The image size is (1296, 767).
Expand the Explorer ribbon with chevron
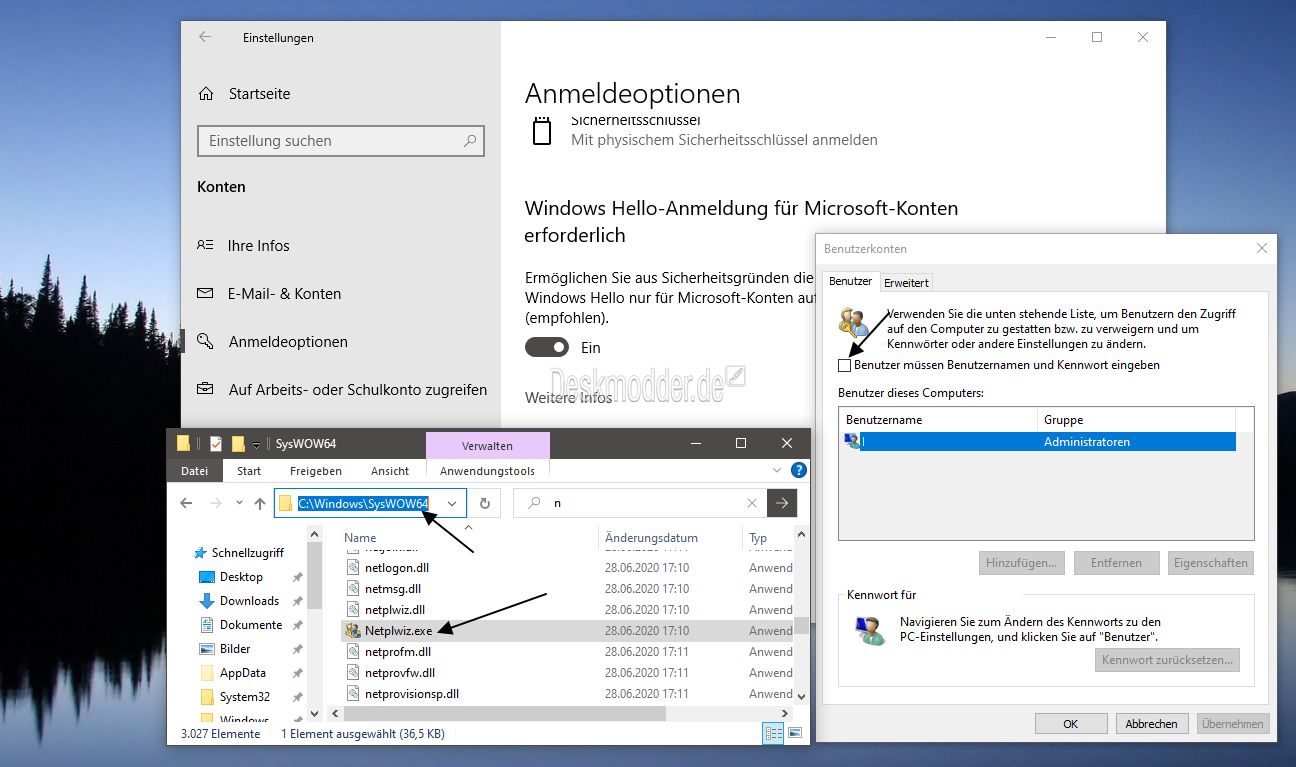coord(778,470)
